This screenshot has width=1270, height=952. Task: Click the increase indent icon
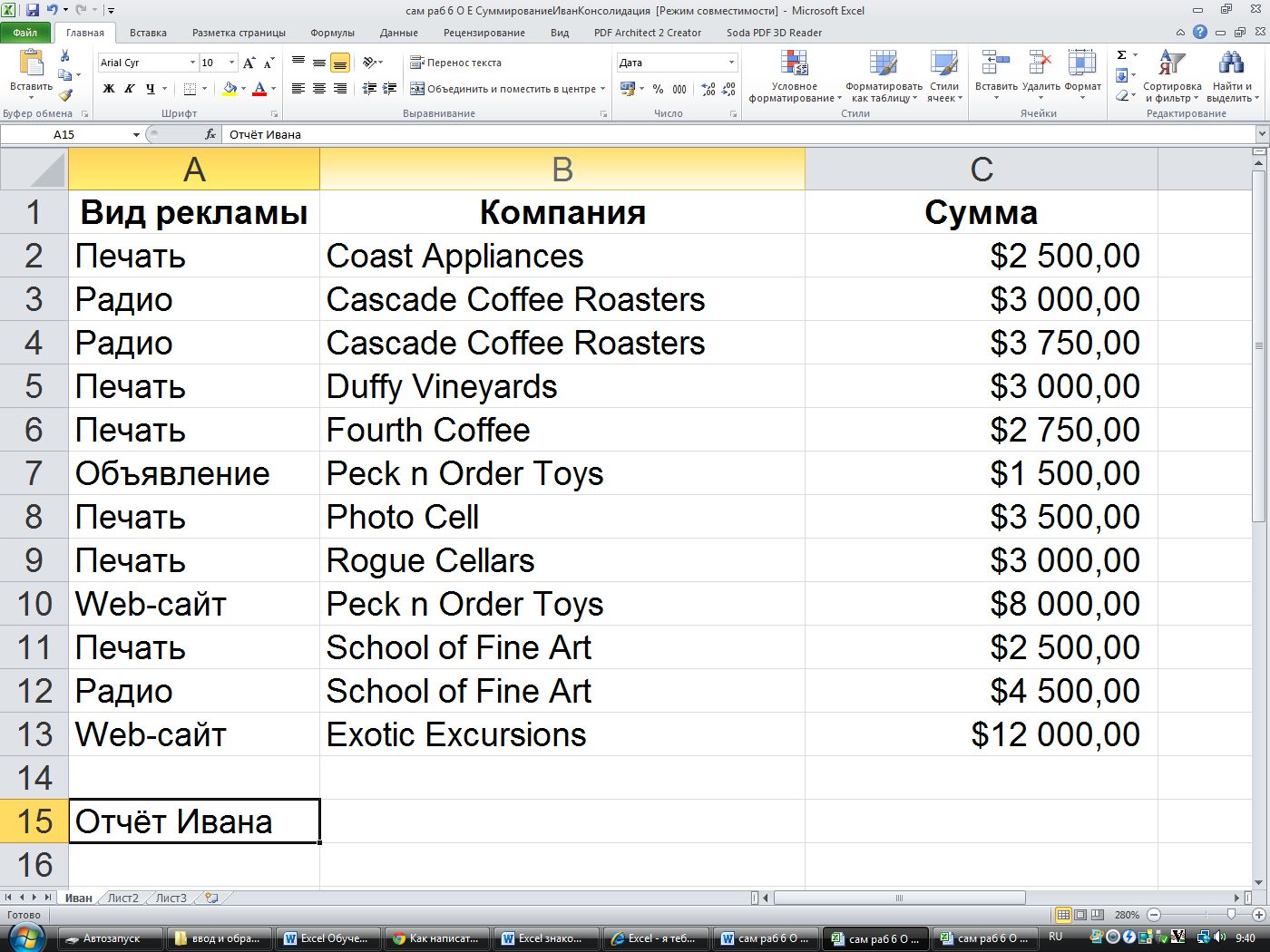tap(390, 89)
